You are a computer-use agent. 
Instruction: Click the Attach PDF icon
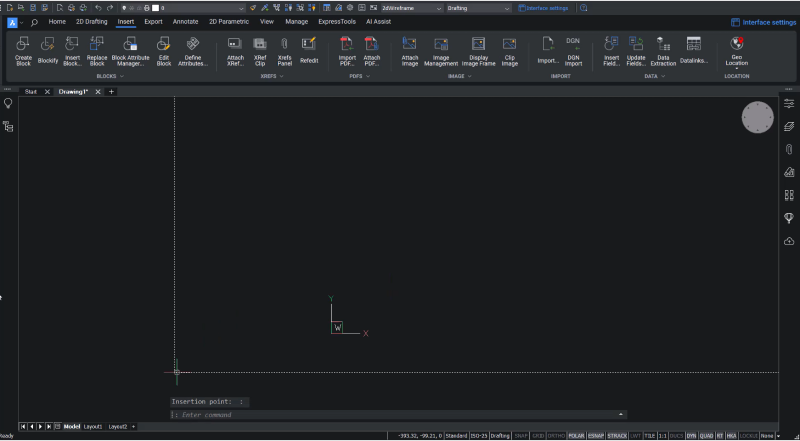[372, 51]
